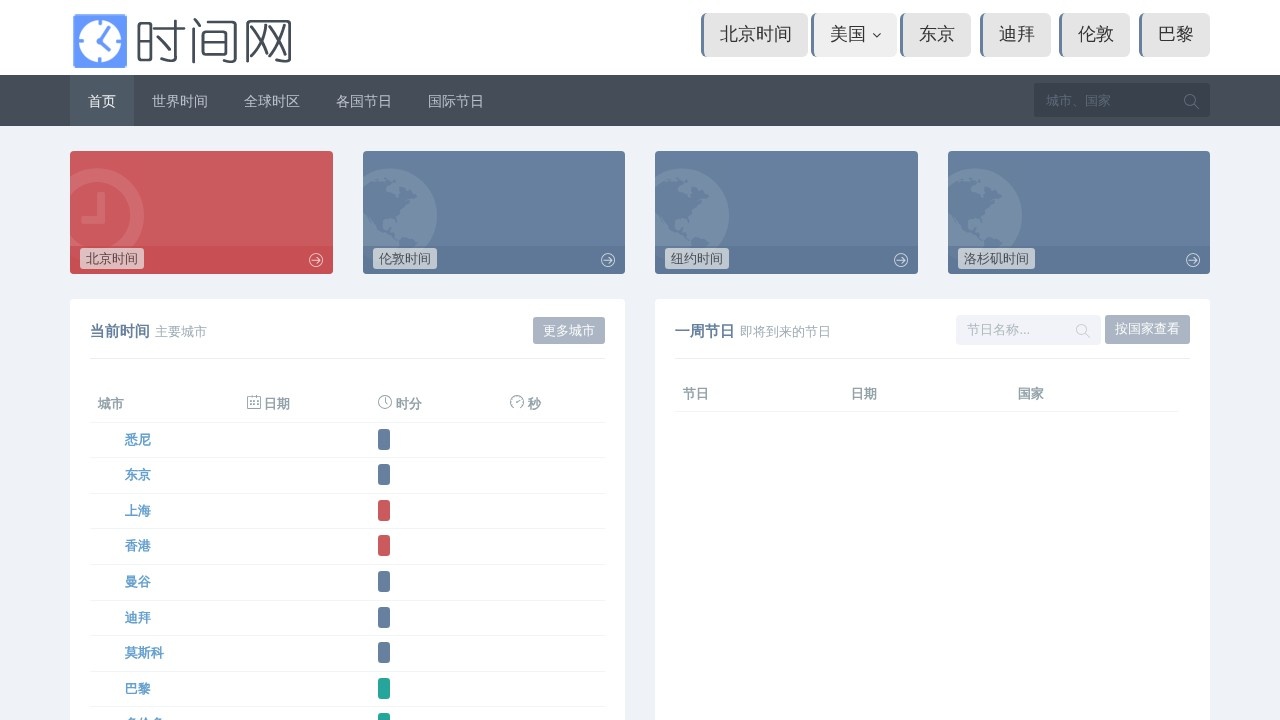Click the 城市、国家 search input field
Viewport: 1280px width, 720px height.
pos(1108,101)
